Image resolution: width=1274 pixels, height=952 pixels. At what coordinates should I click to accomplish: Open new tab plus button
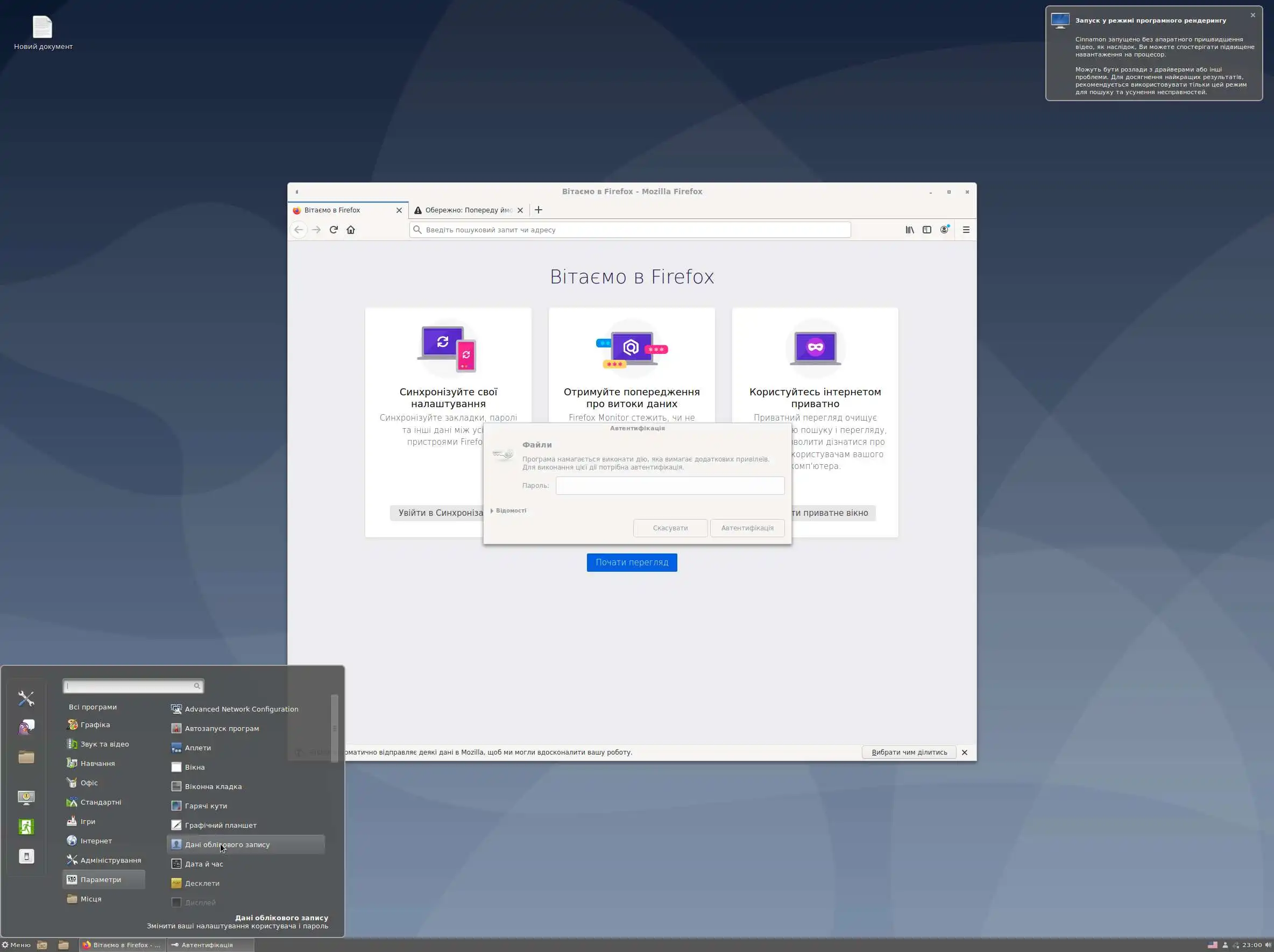pos(539,210)
